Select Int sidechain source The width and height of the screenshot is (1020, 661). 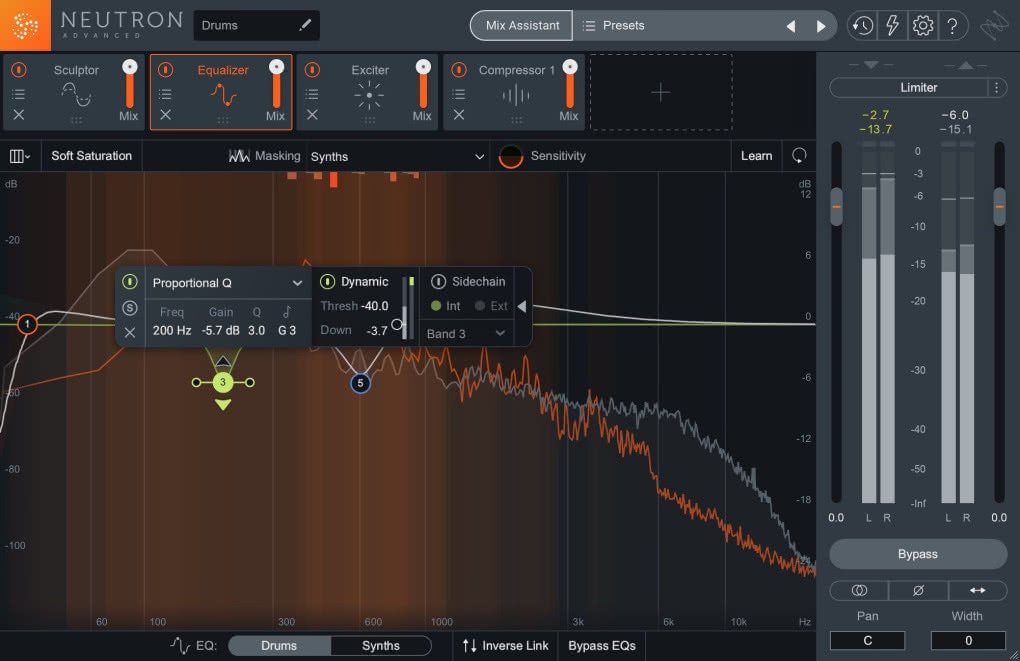pos(445,306)
